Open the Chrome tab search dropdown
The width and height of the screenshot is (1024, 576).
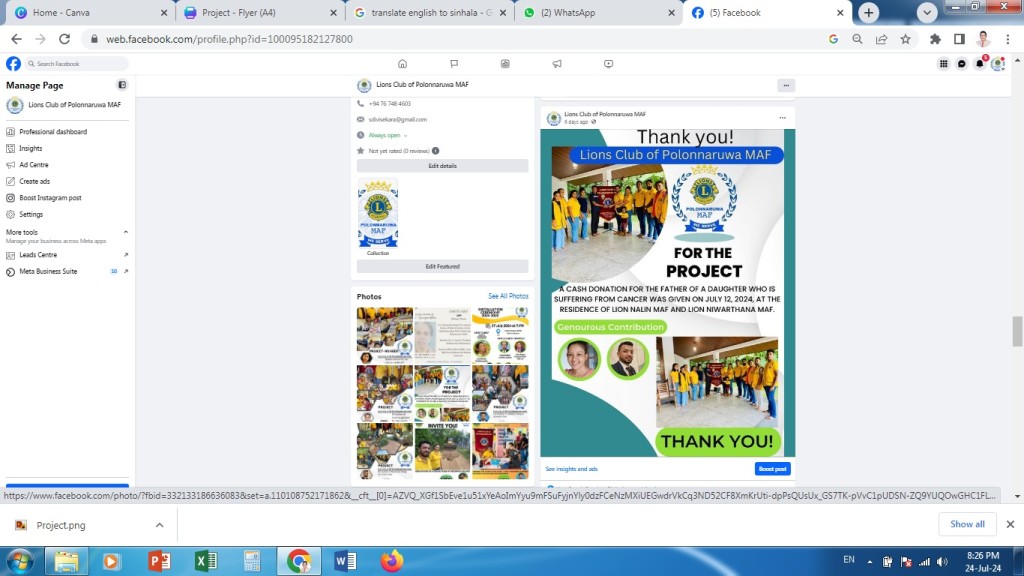tap(926, 12)
